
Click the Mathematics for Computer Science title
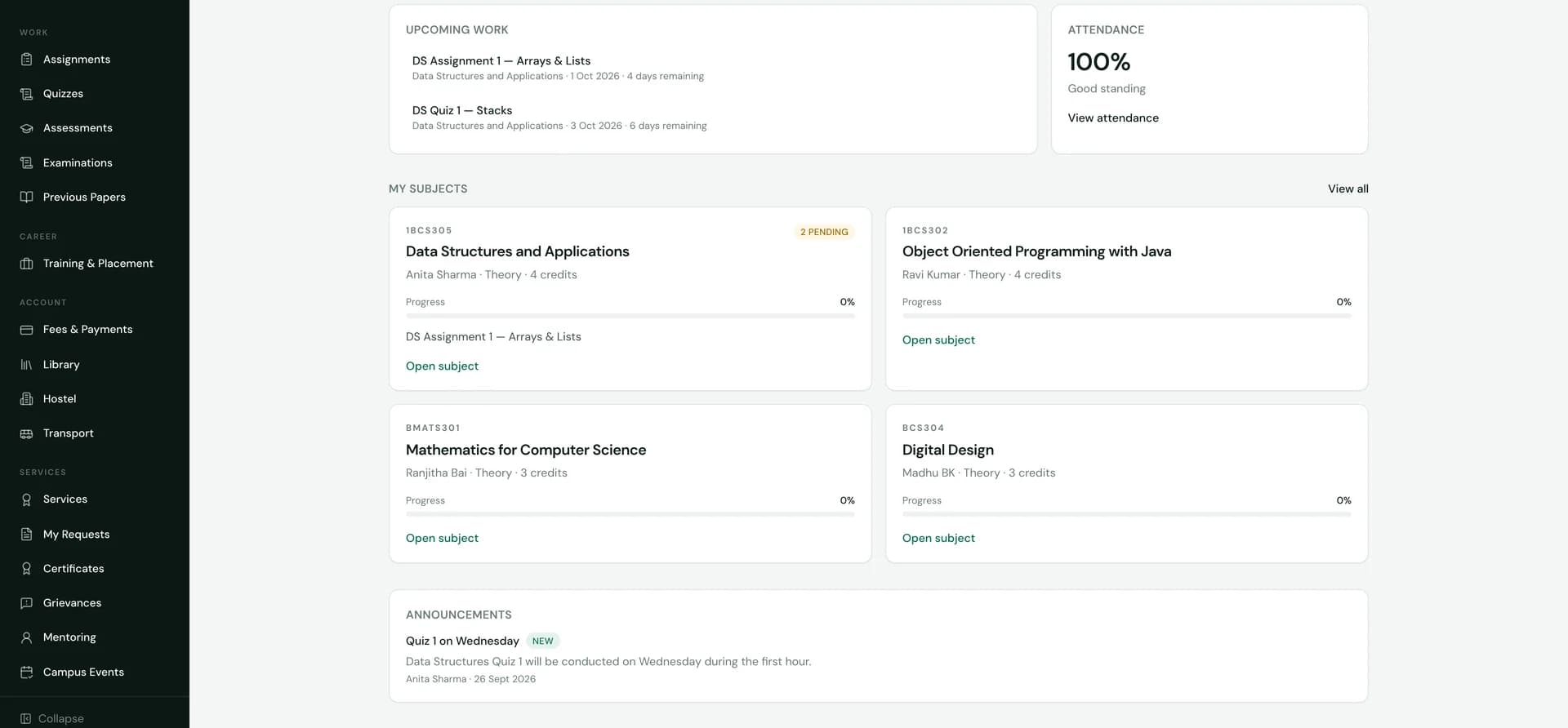pos(526,450)
